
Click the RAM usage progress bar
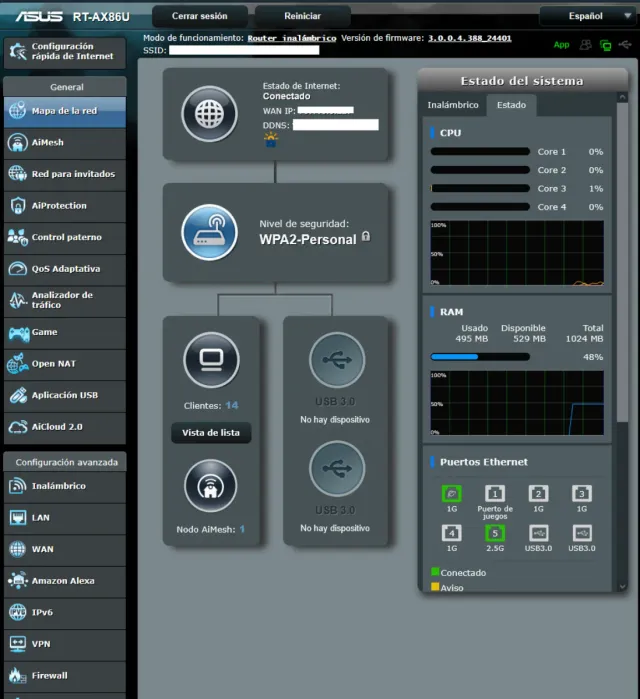[x=480, y=357]
